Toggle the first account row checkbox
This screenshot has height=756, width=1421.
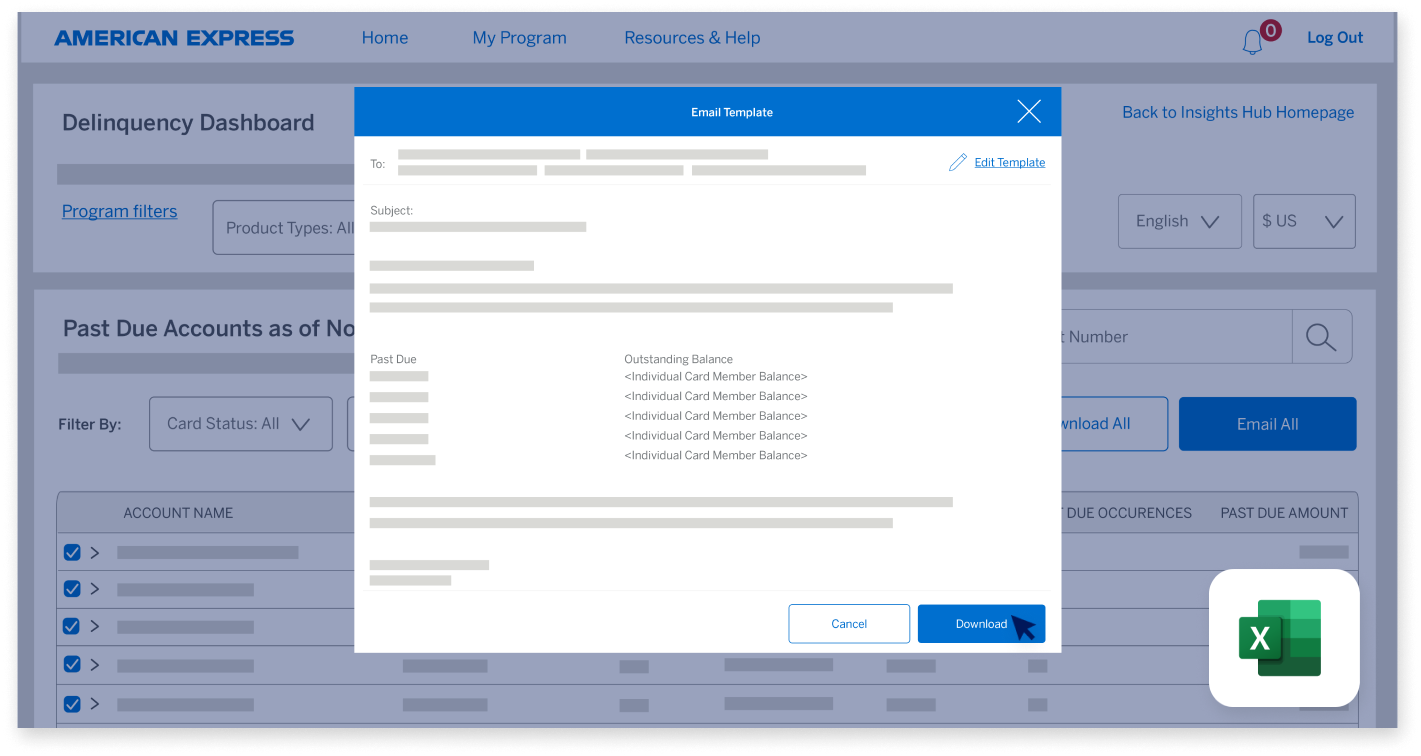click(x=72, y=552)
